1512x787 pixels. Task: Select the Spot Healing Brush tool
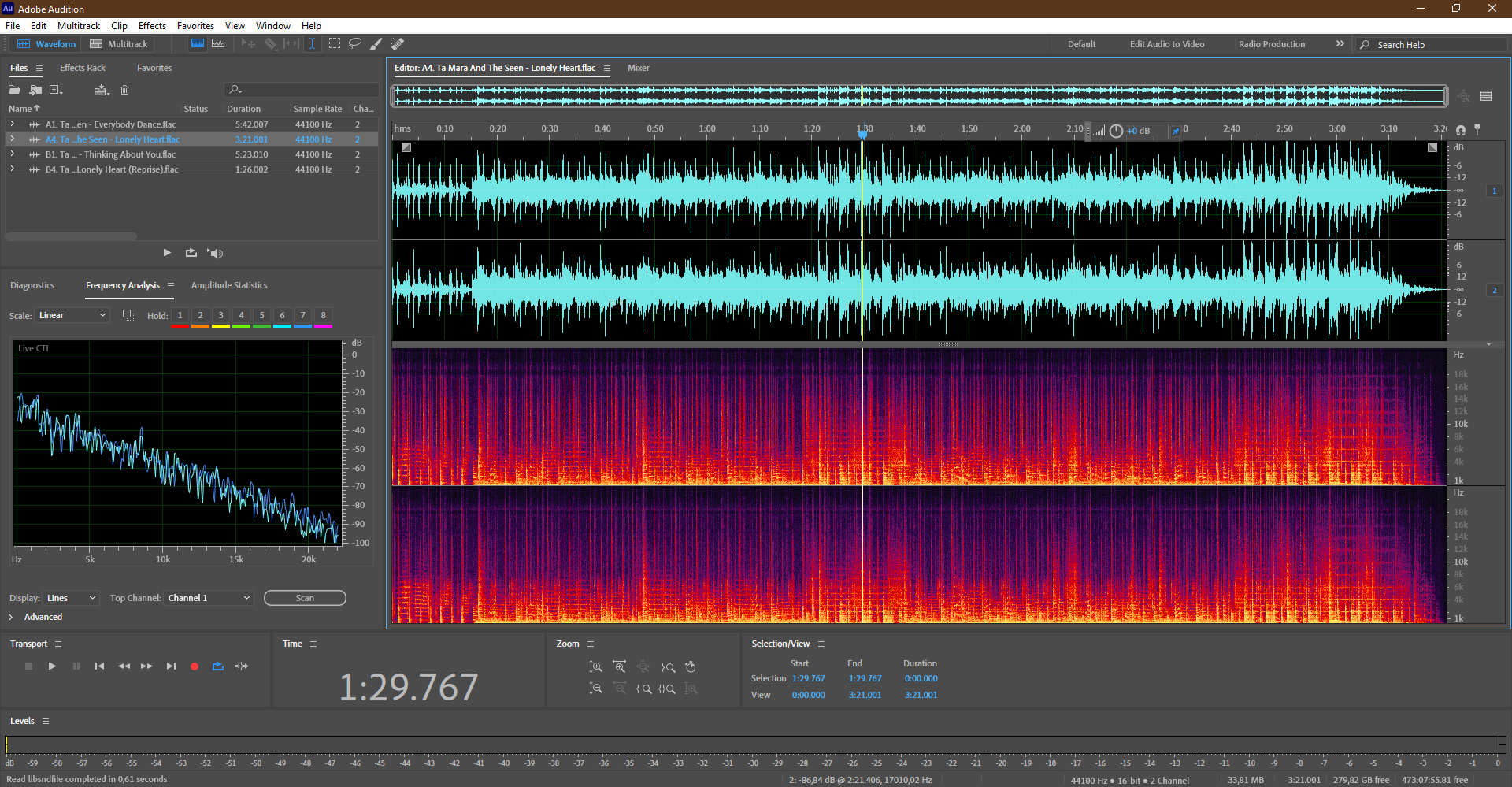398,44
